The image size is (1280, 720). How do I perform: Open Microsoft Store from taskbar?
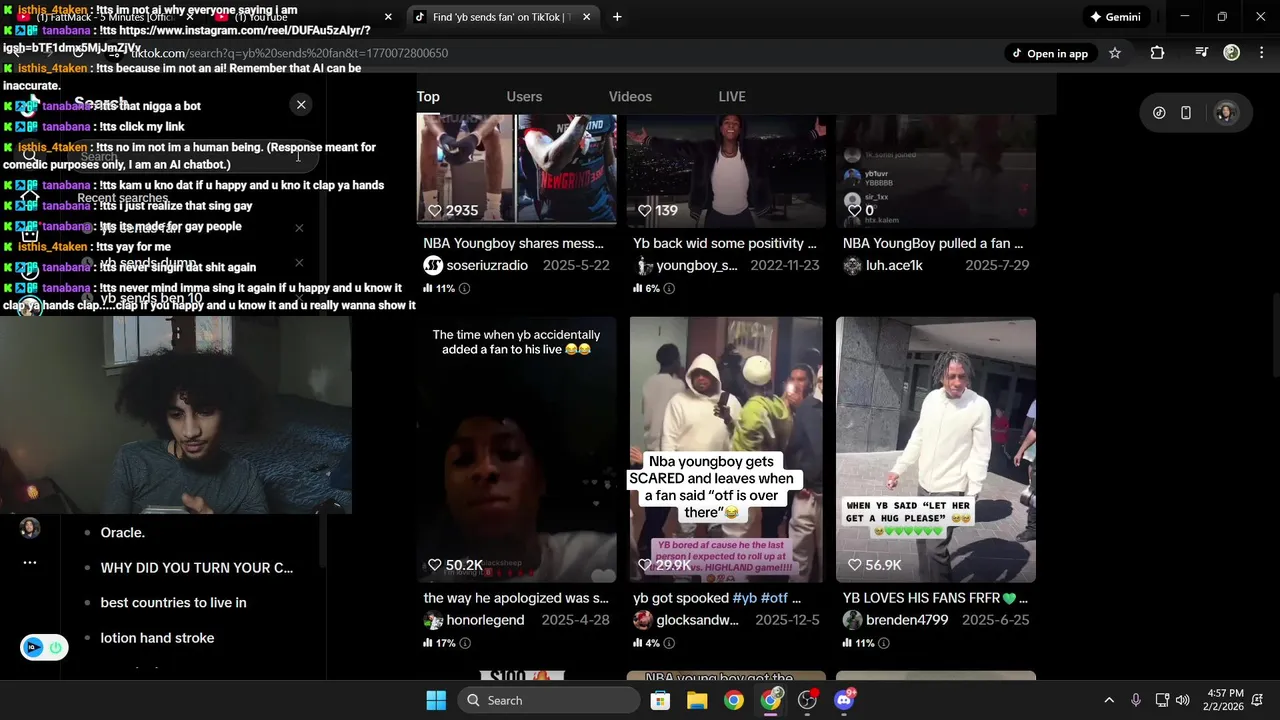pyautogui.click(x=660, y=701)
